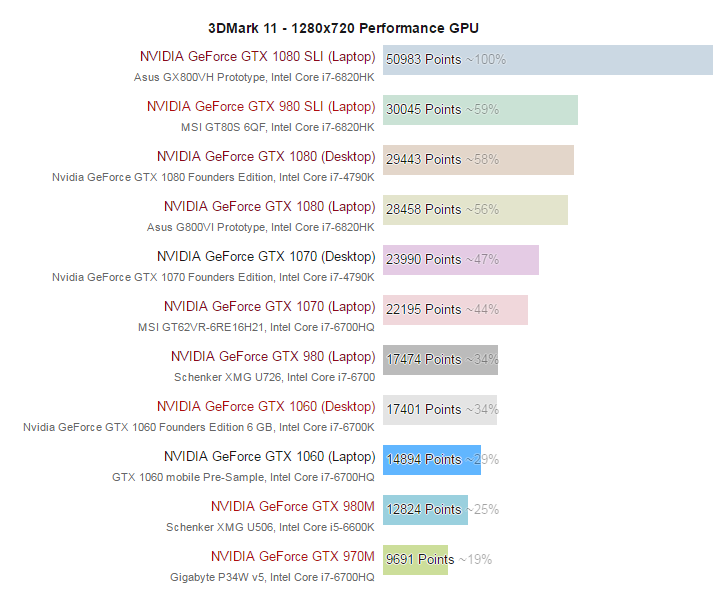Click the green 9691 Points bar
Screen dimensions: 727x603
click(x=415, y=560)
